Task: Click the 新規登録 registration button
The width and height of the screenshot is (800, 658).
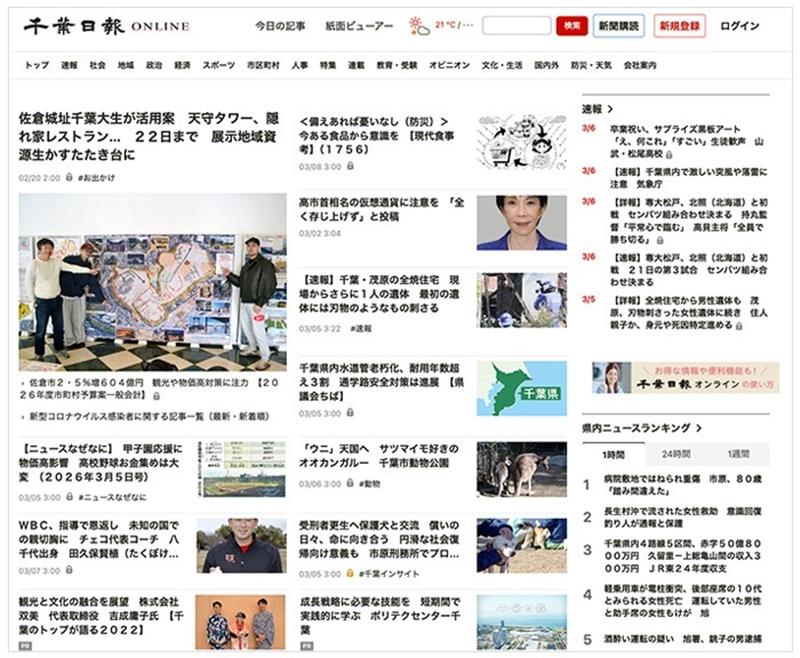Action: pos(677,27)
